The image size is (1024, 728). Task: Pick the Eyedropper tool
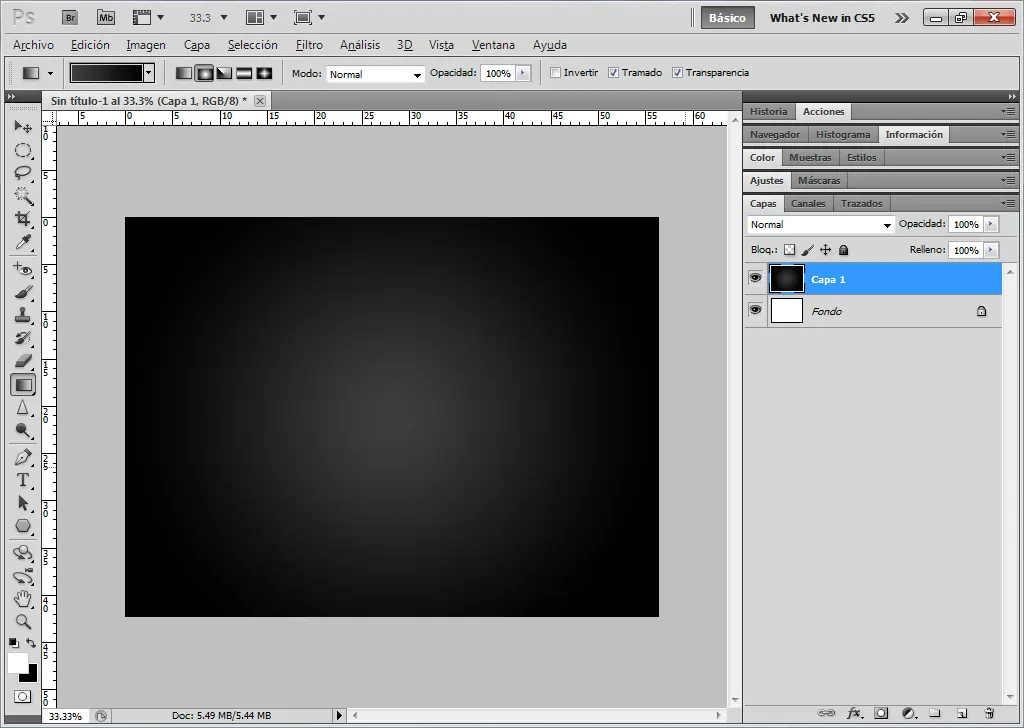coord(24,243)
